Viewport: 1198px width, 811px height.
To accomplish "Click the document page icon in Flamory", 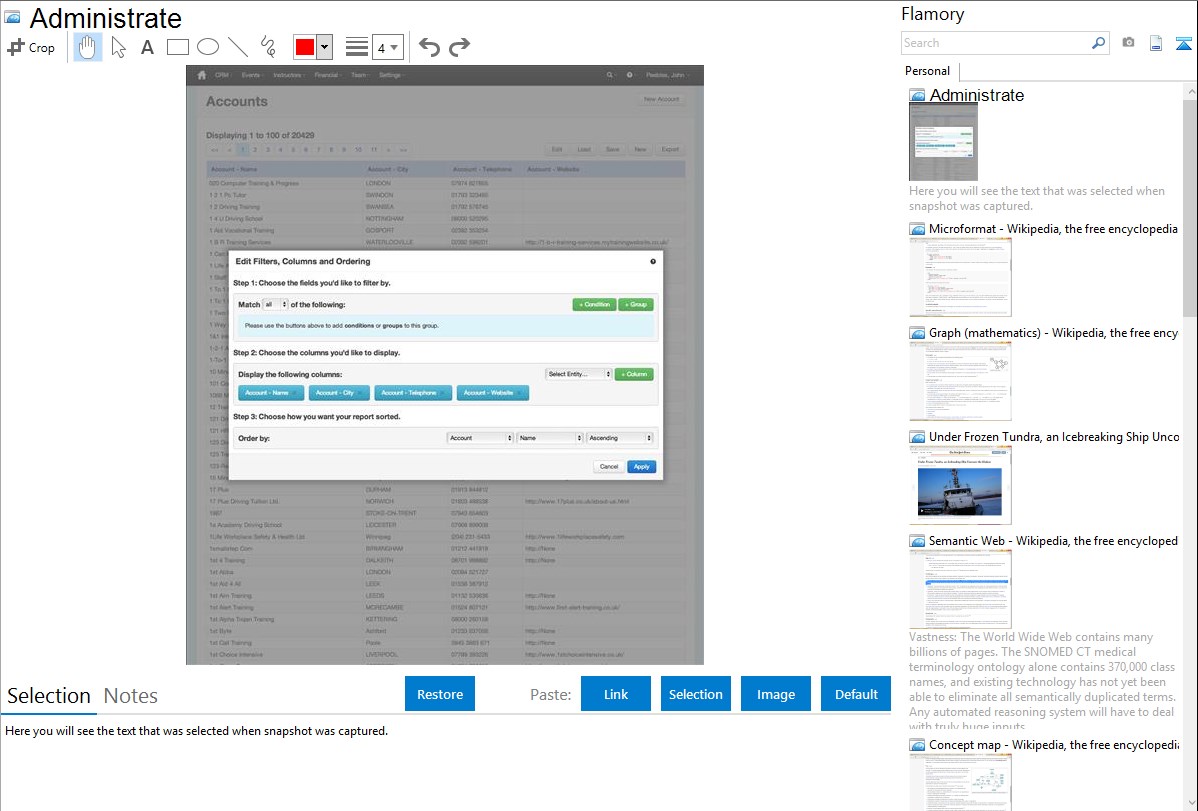I will pos(1156,43).
